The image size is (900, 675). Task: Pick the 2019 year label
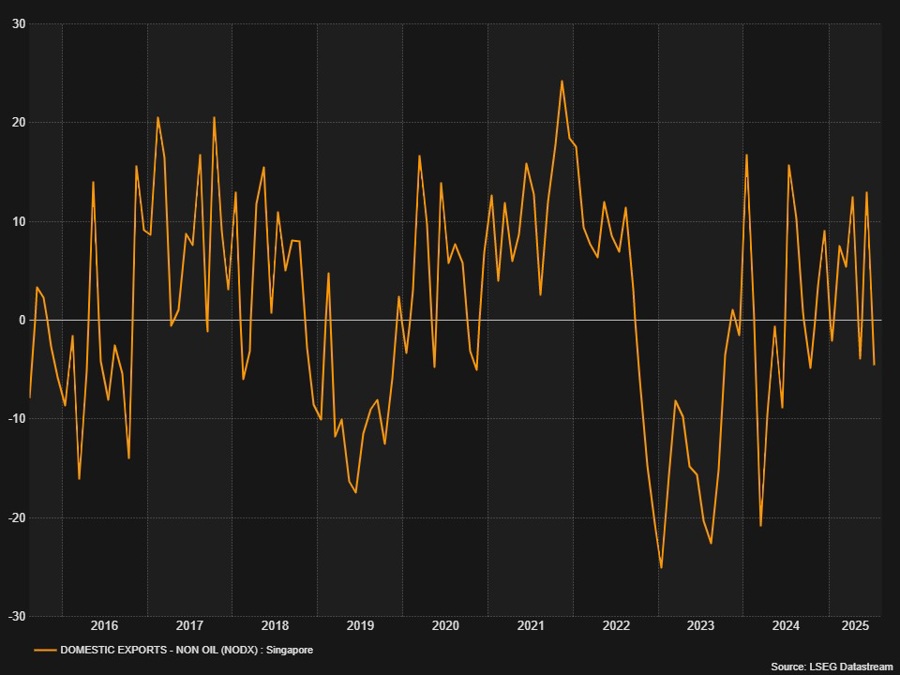pos(360,626)
